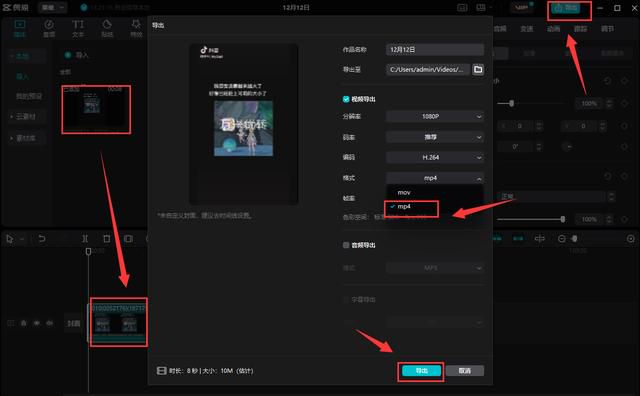Click the cyan 导出 button in dialog
The height and width of the screenshot is (396, 640).
pos(421,371)
